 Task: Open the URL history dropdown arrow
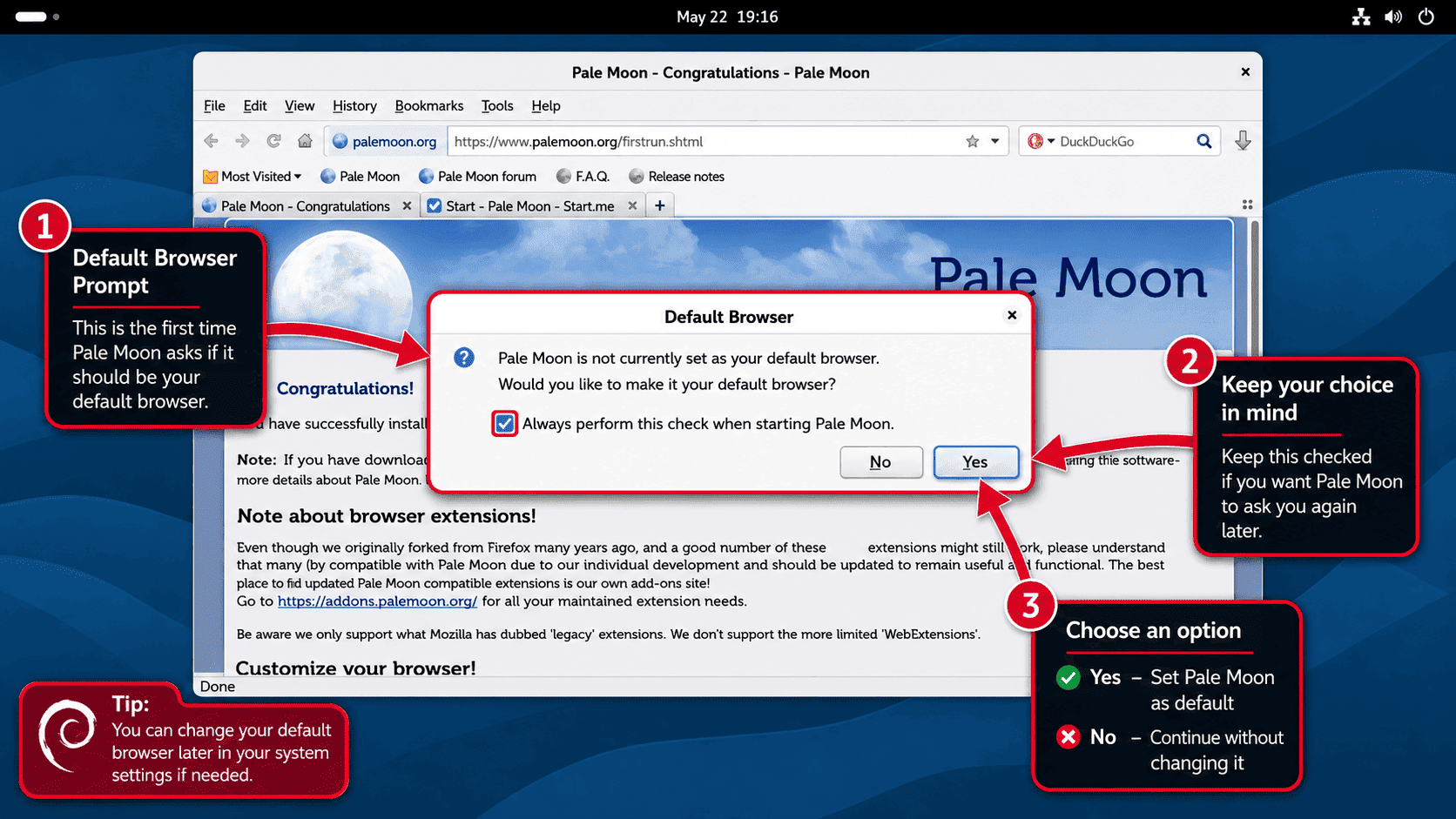(995, 141)
